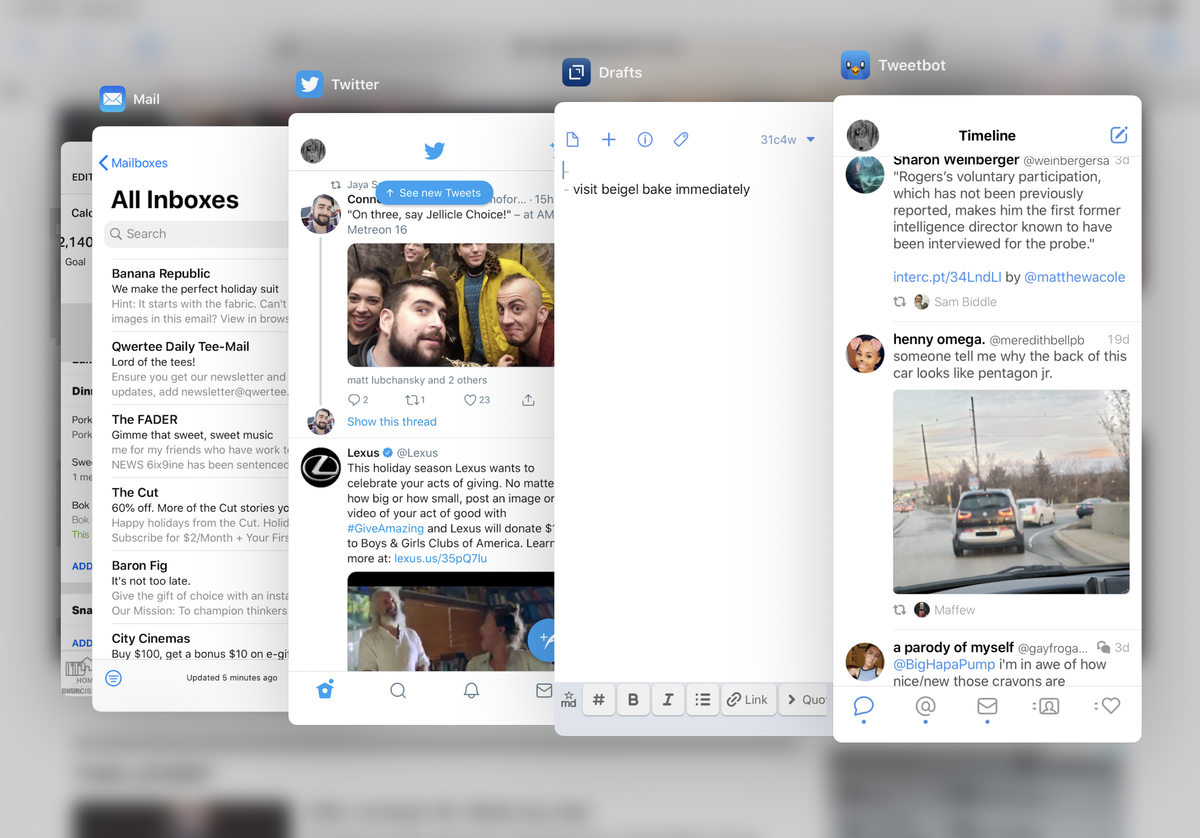Create a new draft with the plus icon

pyautogui.click(x=609, y=139)
